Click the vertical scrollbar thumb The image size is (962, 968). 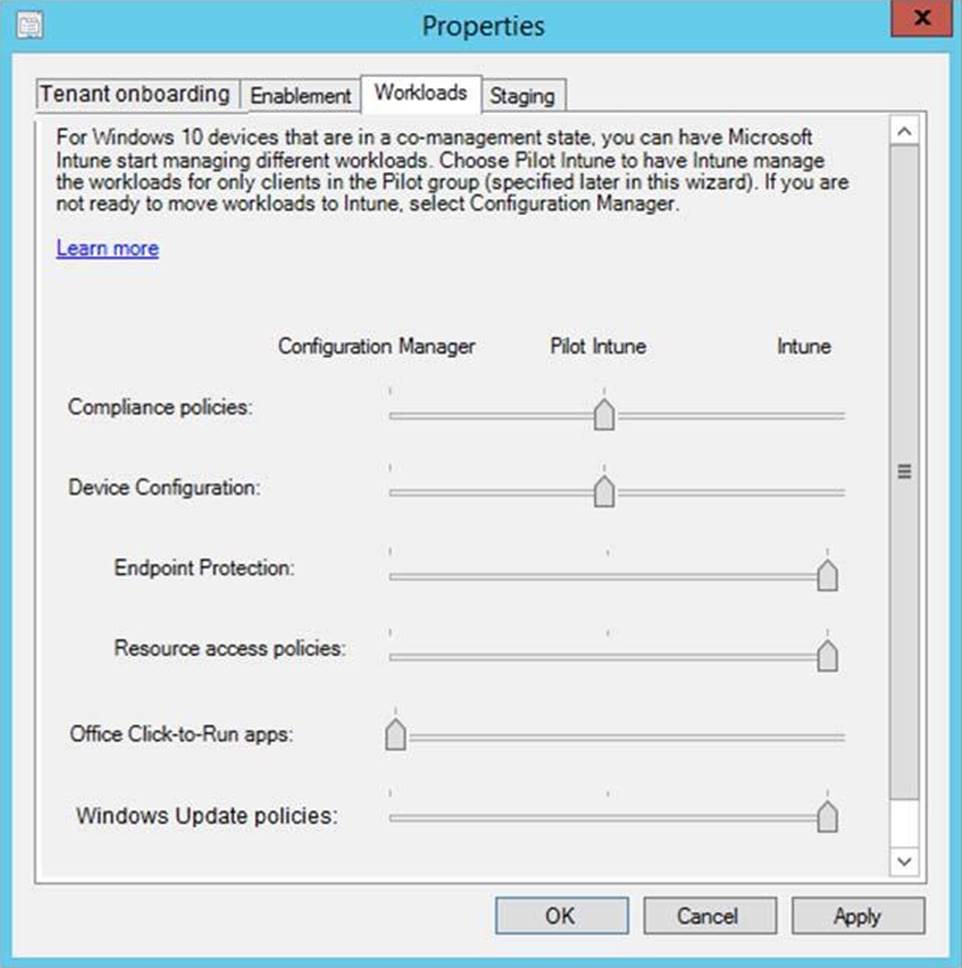click(x=905, y=472)
